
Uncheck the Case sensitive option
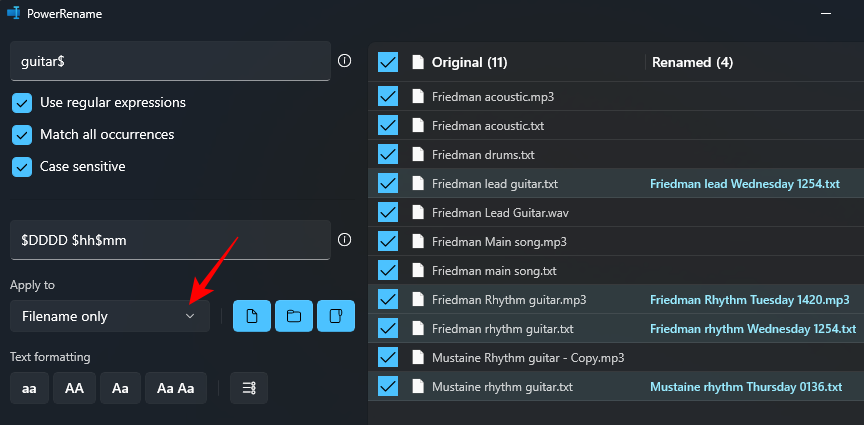(x=22, y=167)
